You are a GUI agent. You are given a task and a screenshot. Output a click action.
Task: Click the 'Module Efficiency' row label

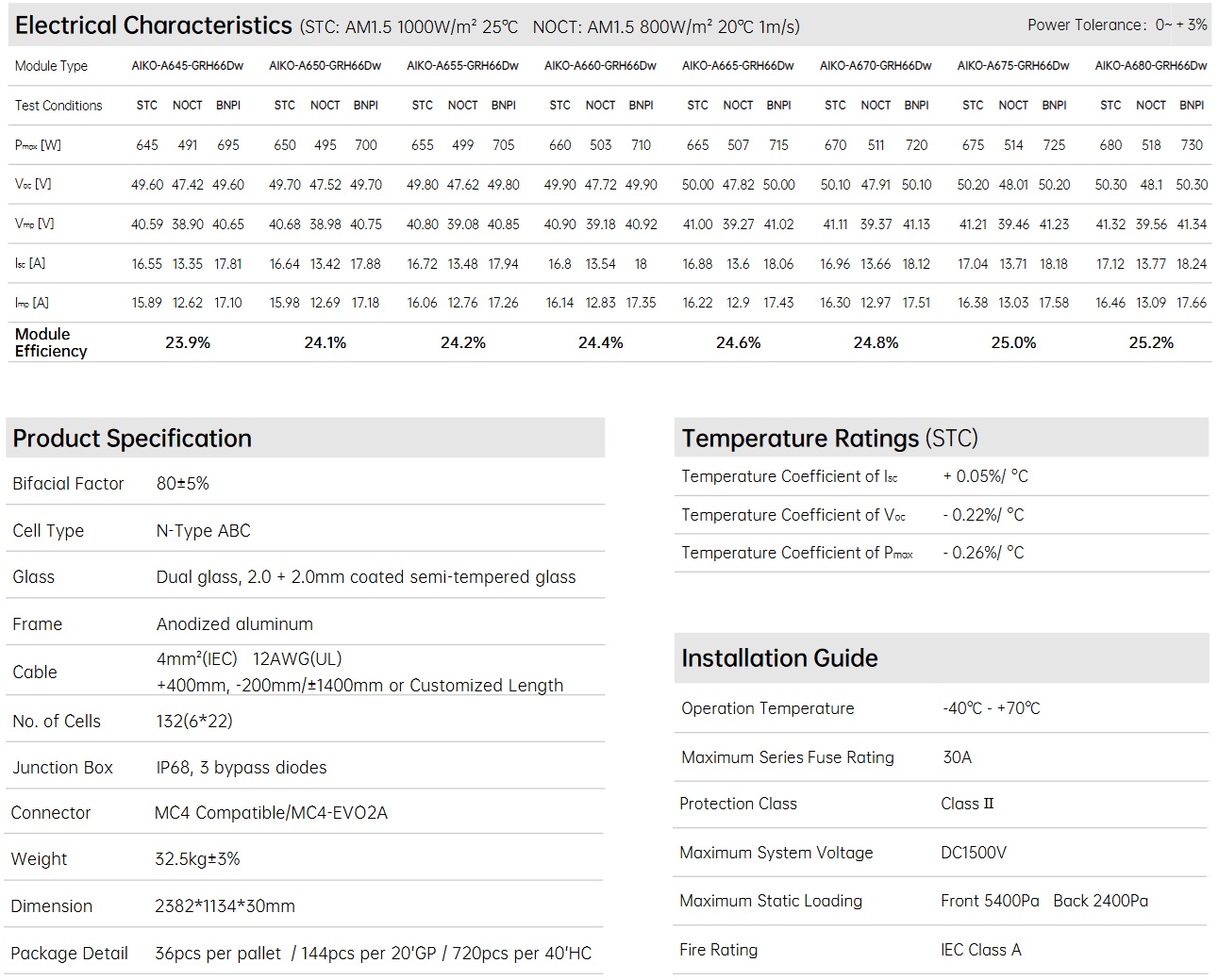51,342
